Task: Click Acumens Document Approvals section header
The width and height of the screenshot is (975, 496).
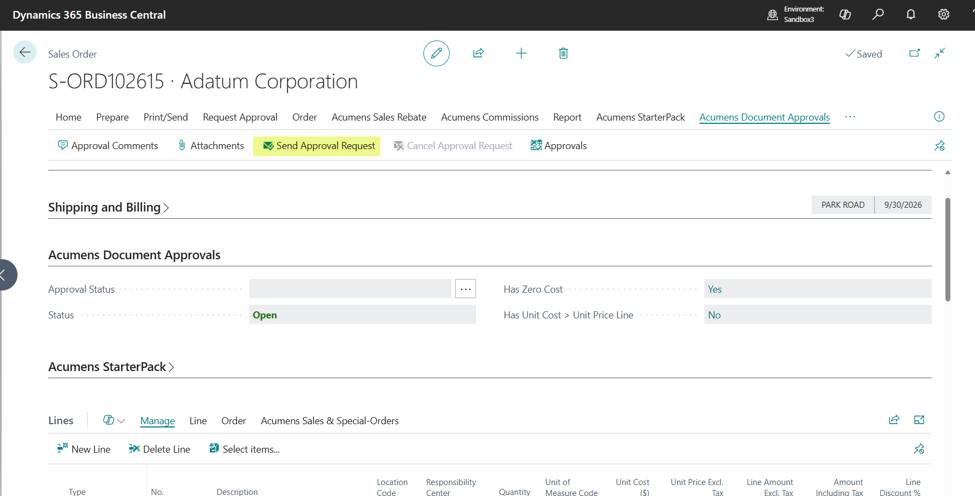Action: (x=134, y=255)
